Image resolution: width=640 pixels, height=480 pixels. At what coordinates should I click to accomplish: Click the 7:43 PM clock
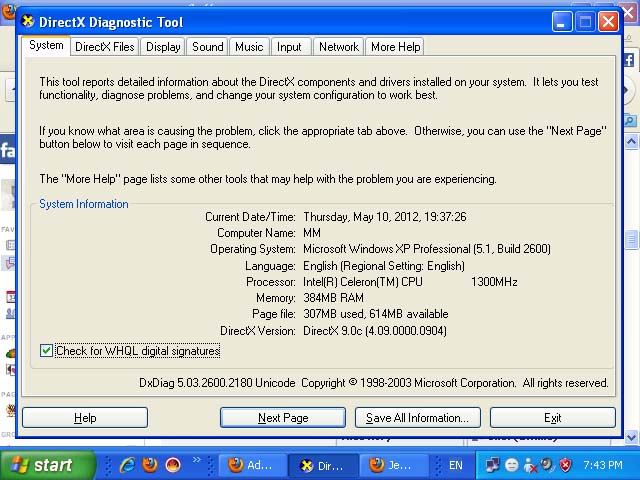click(603, 465)
